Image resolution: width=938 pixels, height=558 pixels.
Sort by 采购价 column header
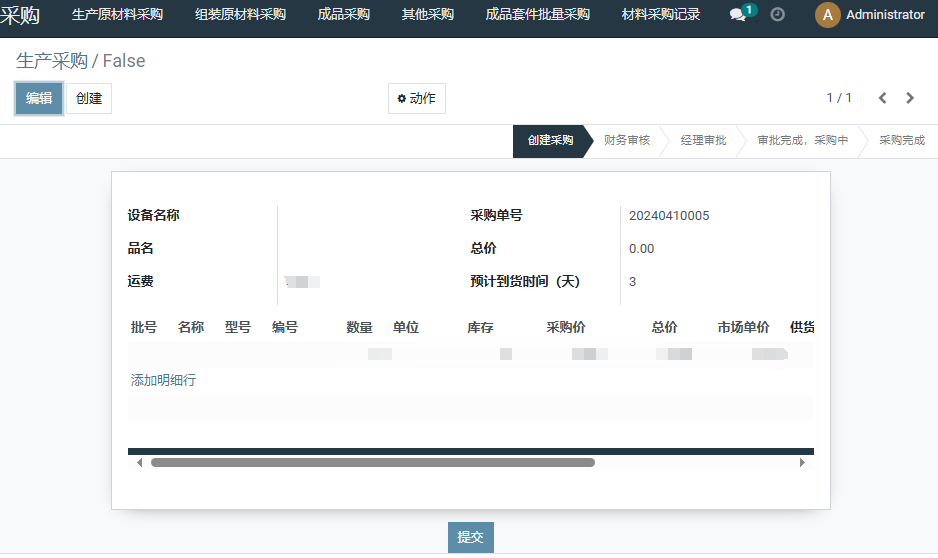coord(565,327)
